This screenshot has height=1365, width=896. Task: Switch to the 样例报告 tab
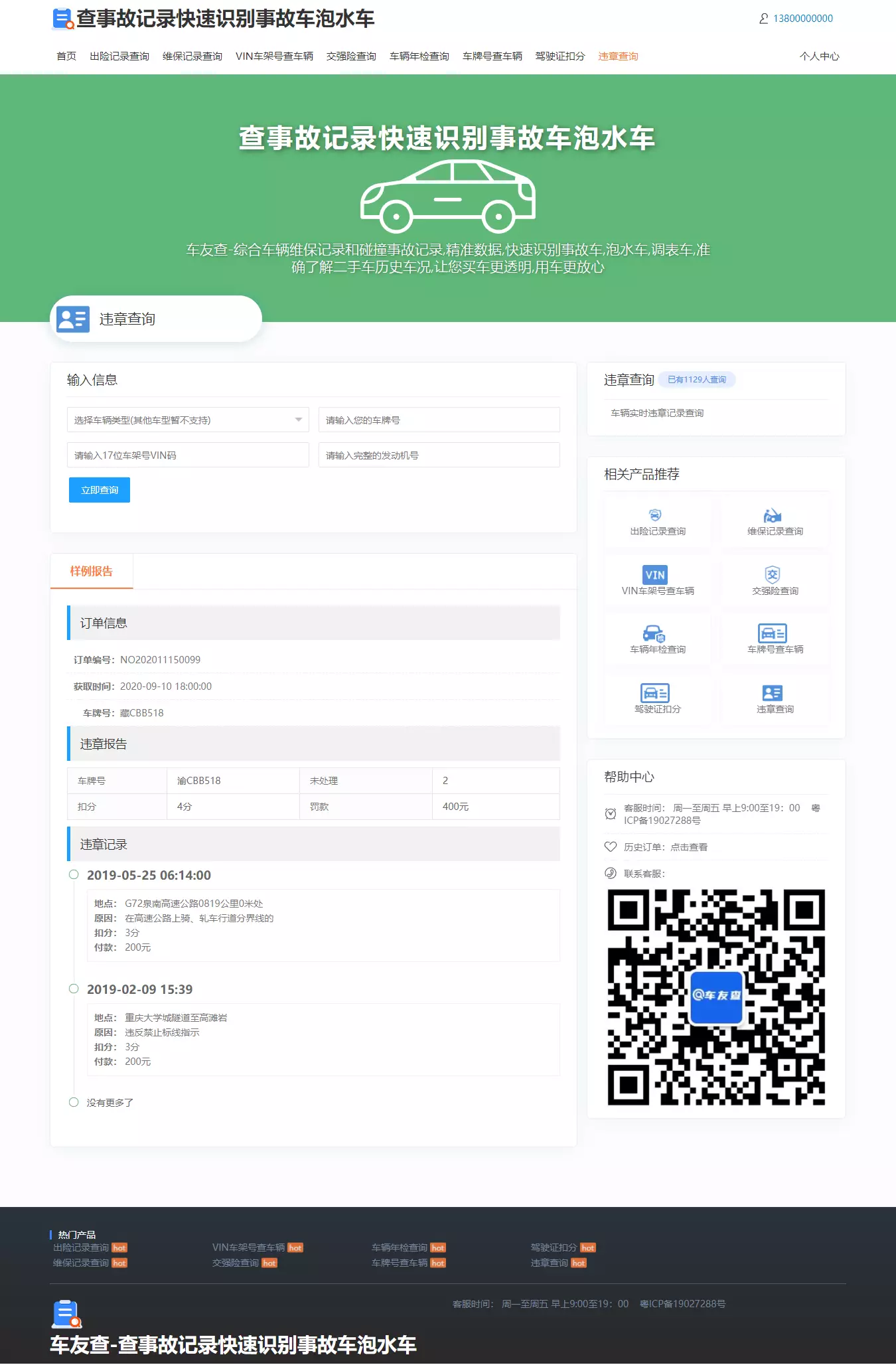pos(92,571)
